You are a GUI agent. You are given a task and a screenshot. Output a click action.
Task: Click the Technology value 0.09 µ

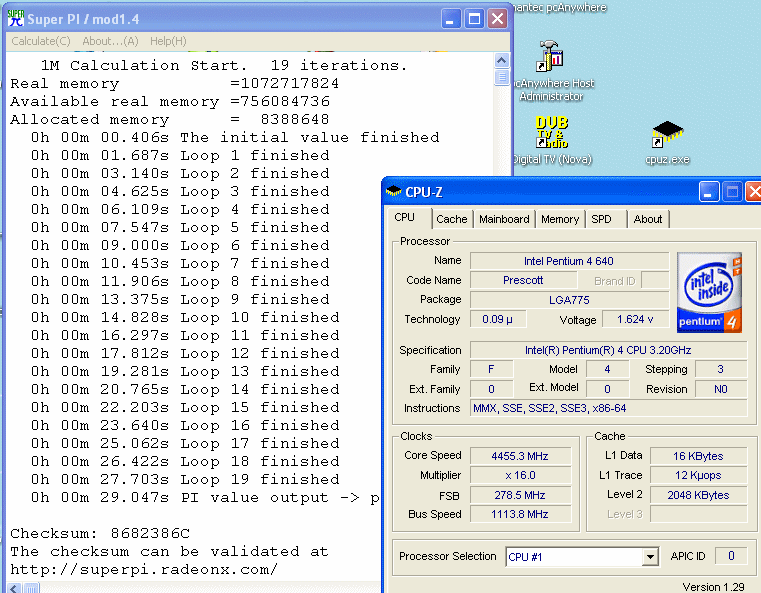pos(497,319)
